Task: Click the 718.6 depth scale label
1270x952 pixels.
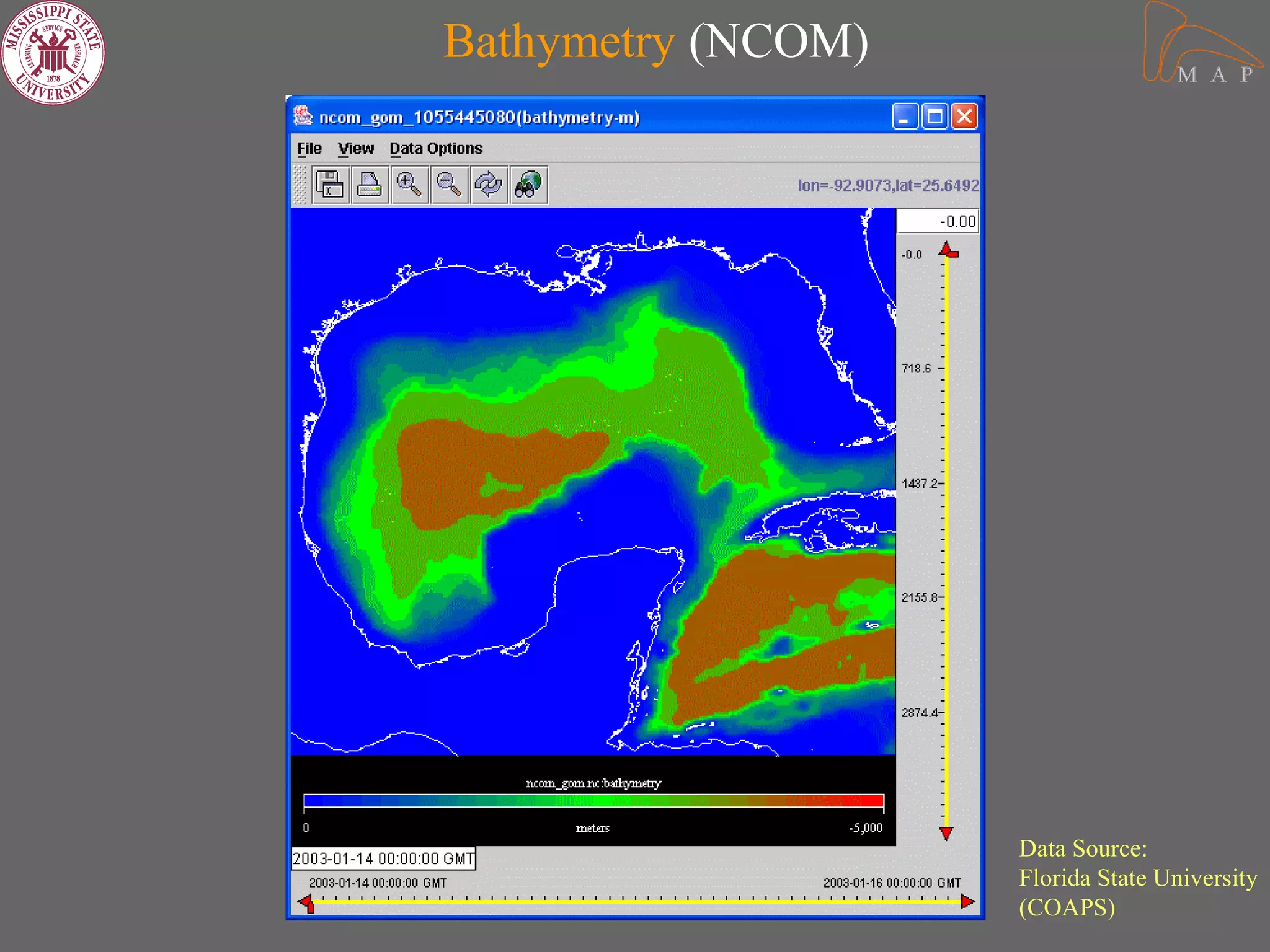Action: pyautogui.click(x=916, y=369)
